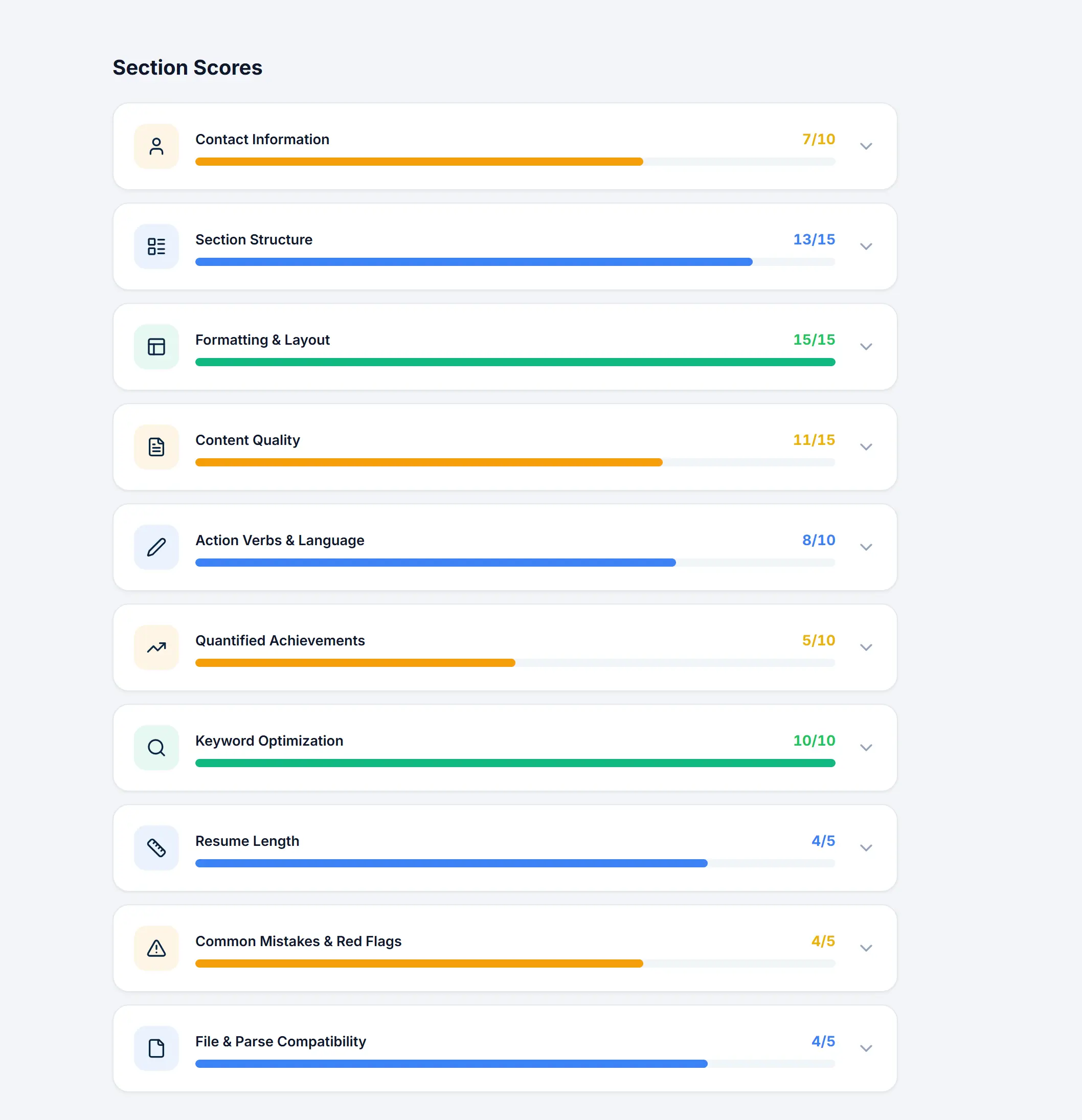This screenshot has width=1082, height=1120.
Task: Click the Content Quality document icon
Action: tap(156, 447)
